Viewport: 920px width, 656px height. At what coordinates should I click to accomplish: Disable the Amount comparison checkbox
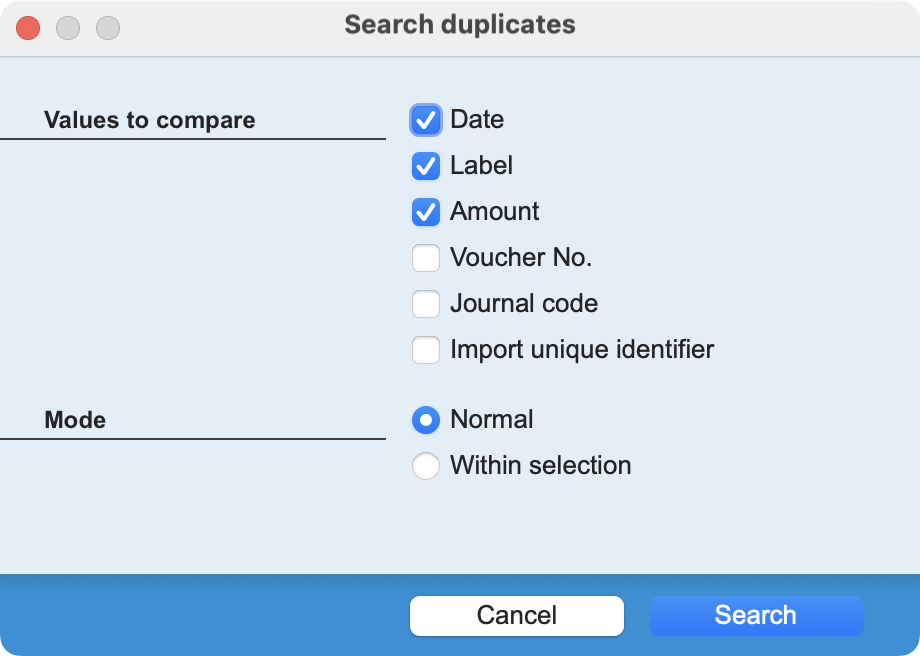(426, 212)
